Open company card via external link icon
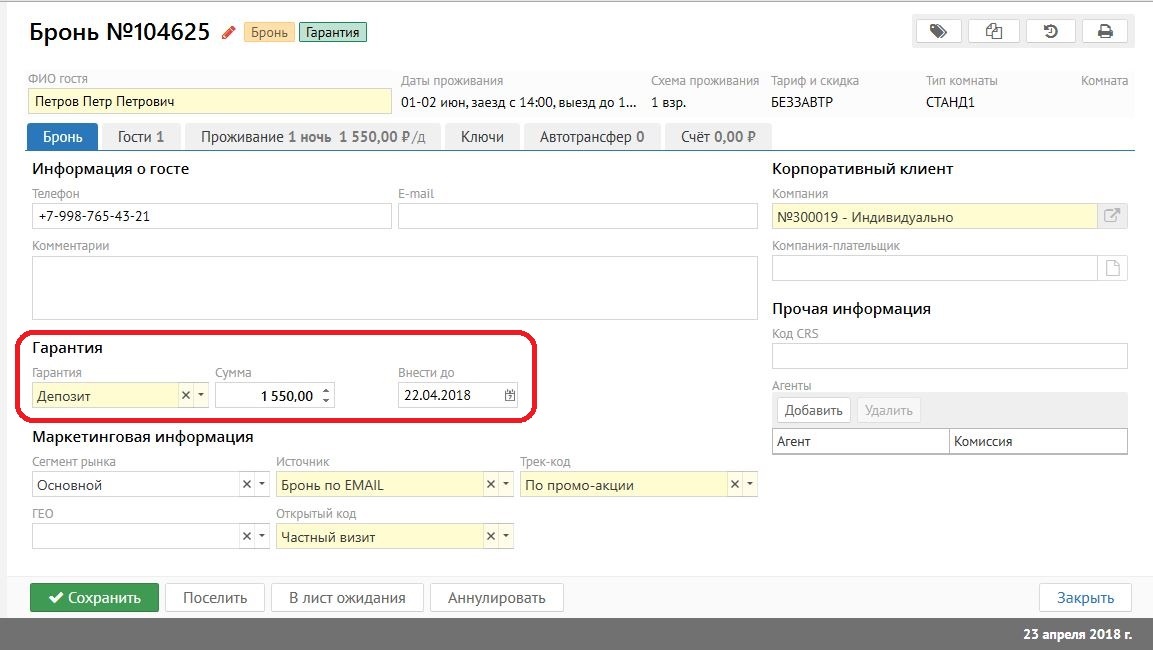Screen dimensions: 1153x650 (1112, 216)
